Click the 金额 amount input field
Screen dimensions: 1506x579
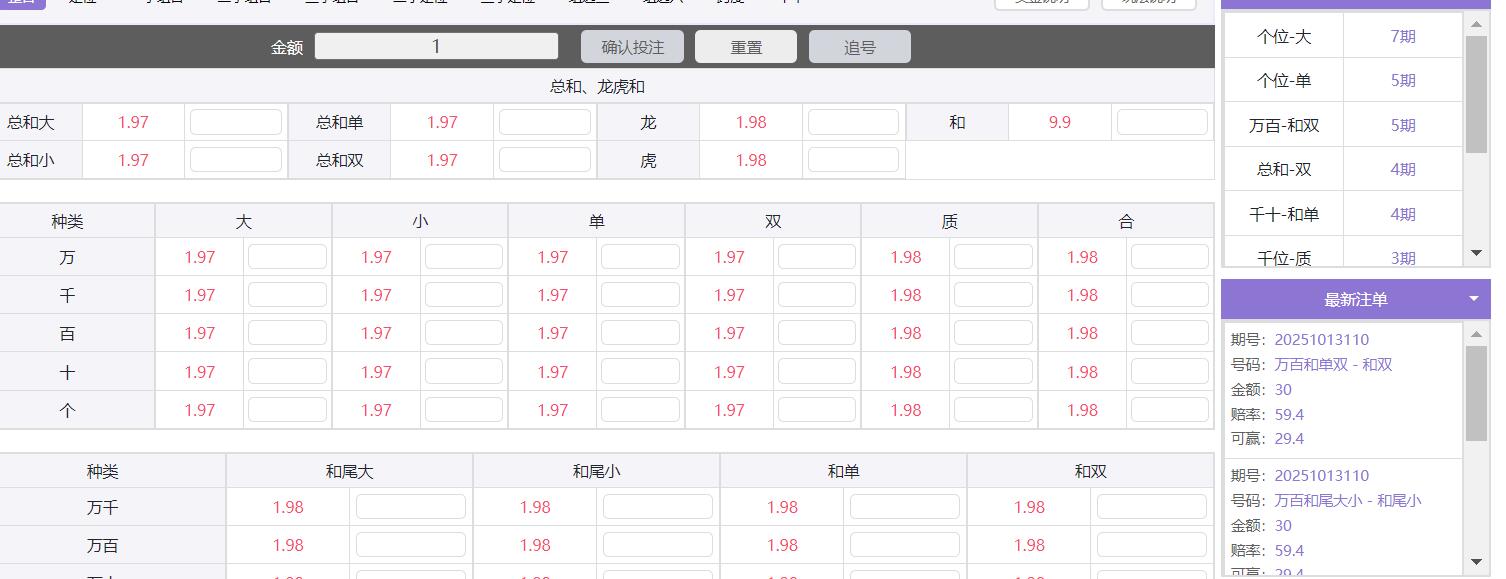click(436, 45)
